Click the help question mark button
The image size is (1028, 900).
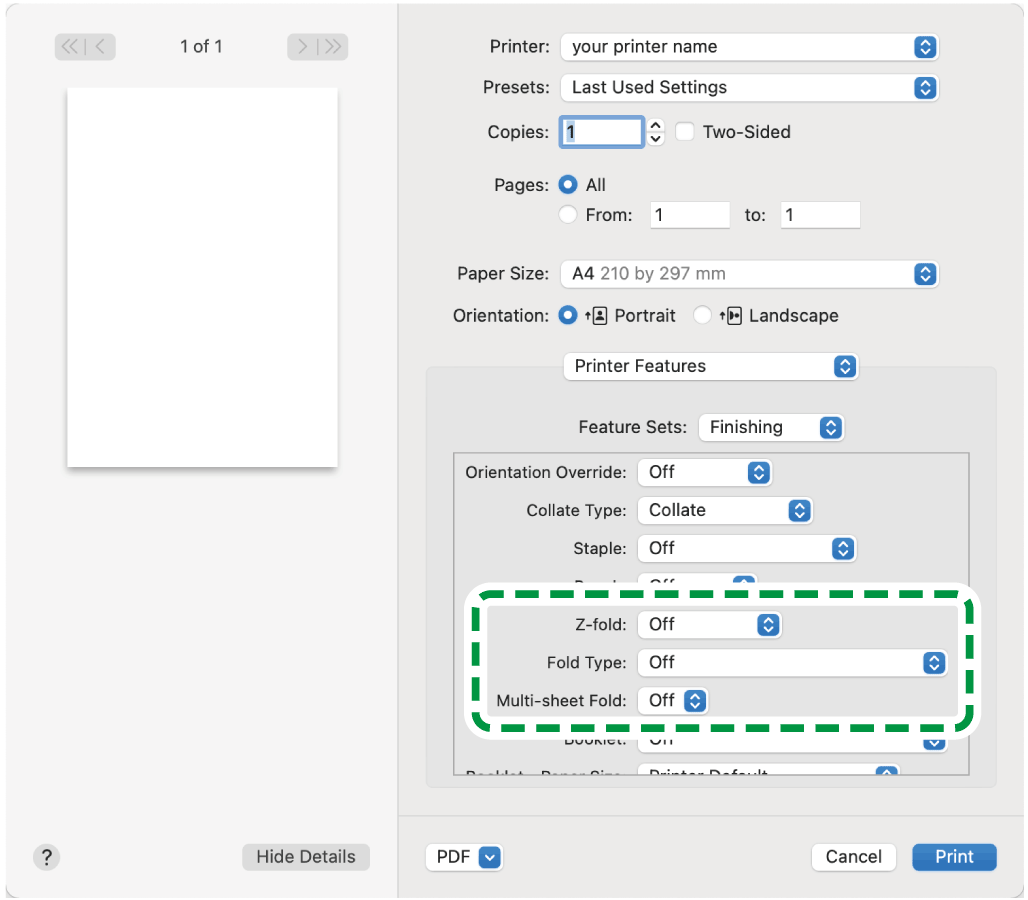[46, 857]
